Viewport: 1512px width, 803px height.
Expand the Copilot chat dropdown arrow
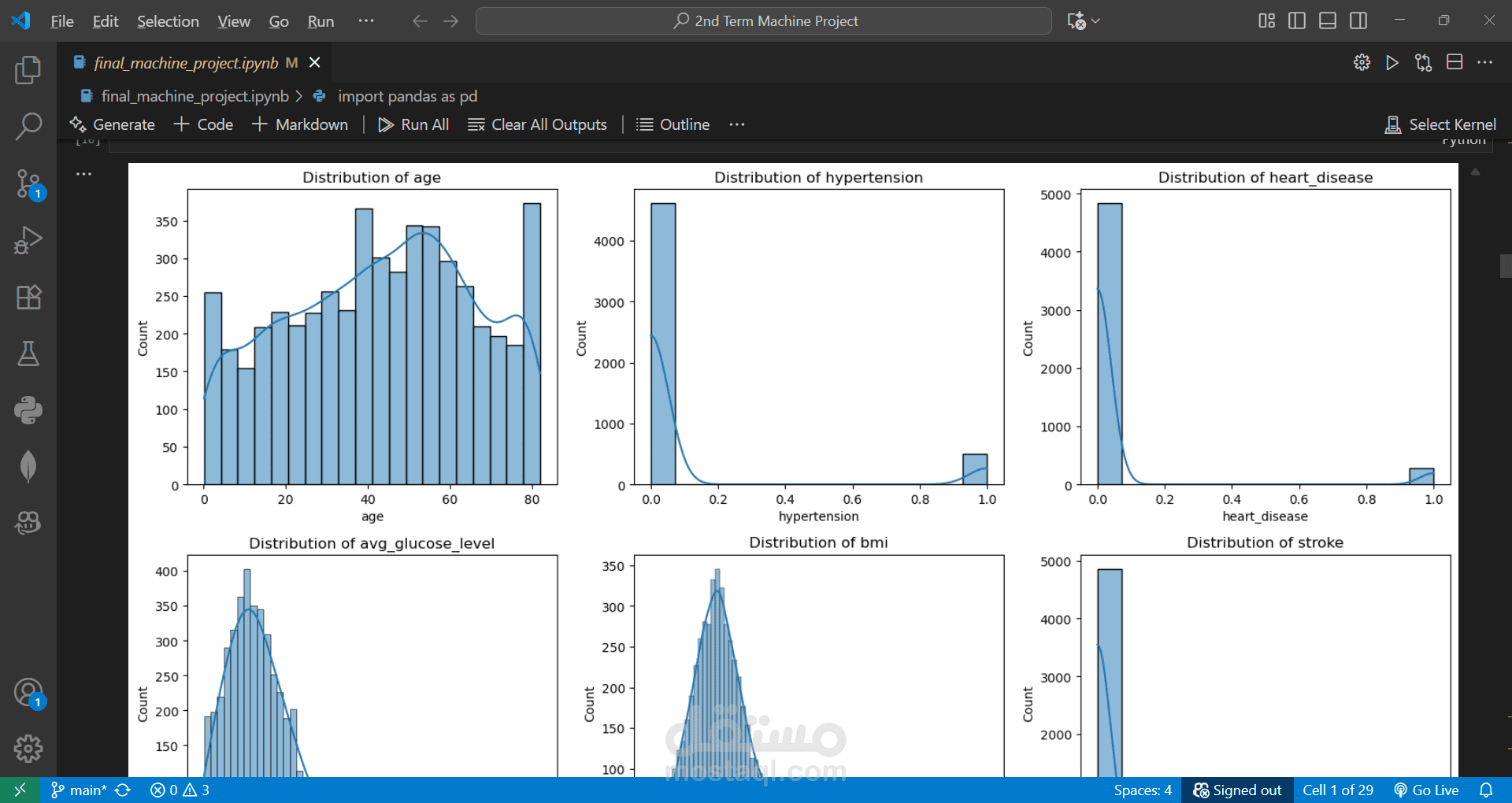click(x=1096, y=21)
